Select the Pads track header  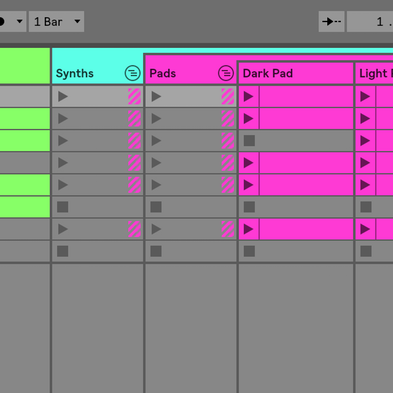pos(190,69)
